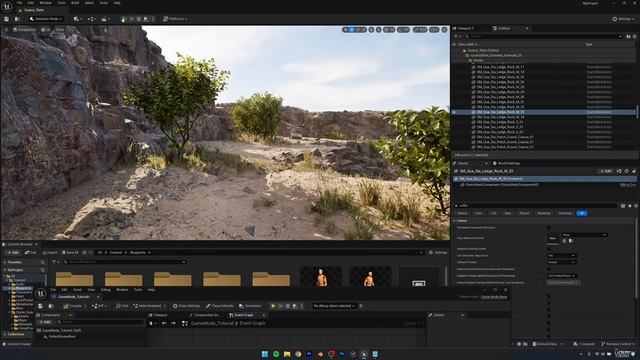
Task: Click the Save icon in Blueprint editor toolbar
Action: tap(40, 306)
